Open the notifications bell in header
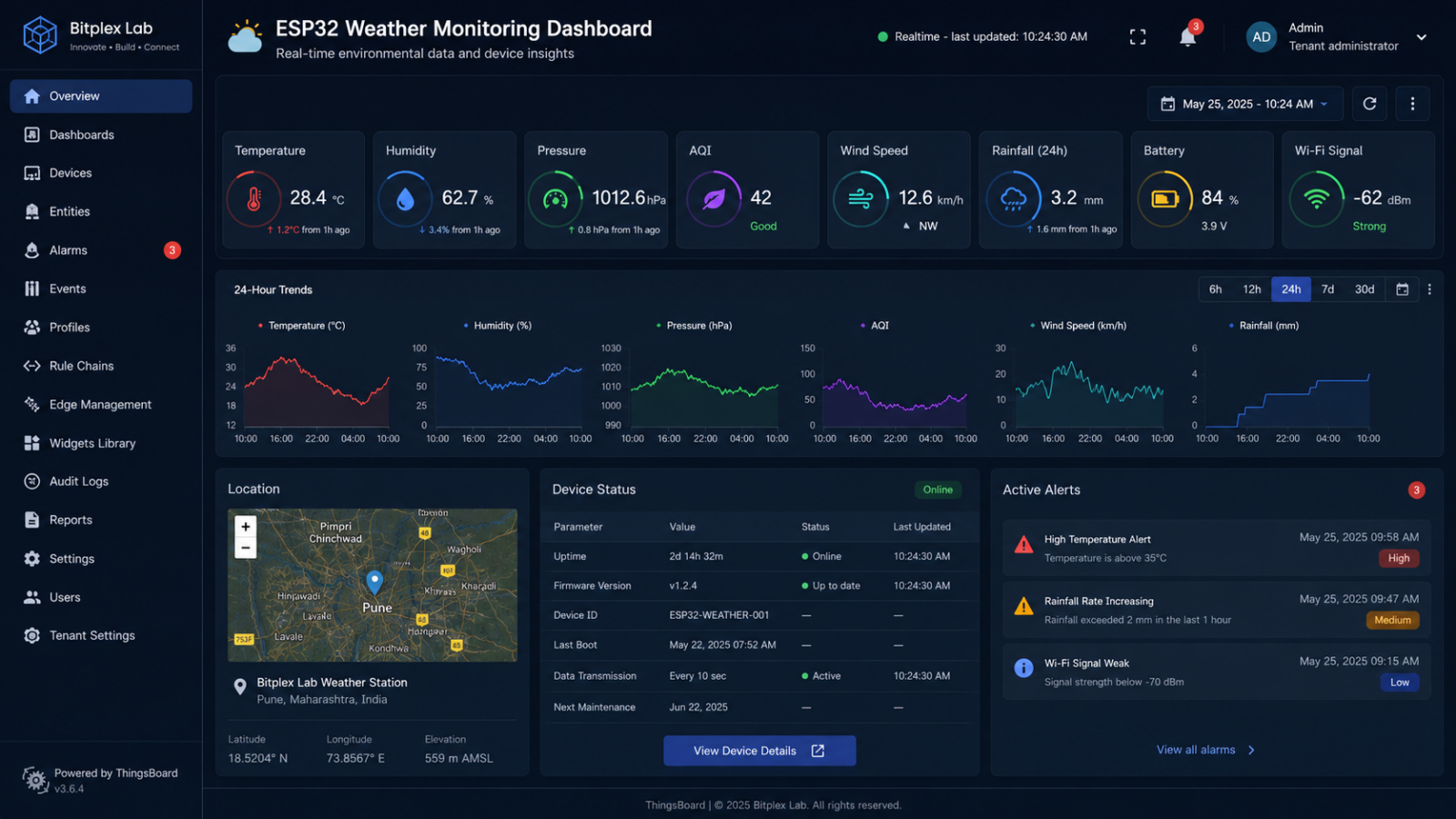This screenshot has width=1456, height=819. pos(1188,37)
